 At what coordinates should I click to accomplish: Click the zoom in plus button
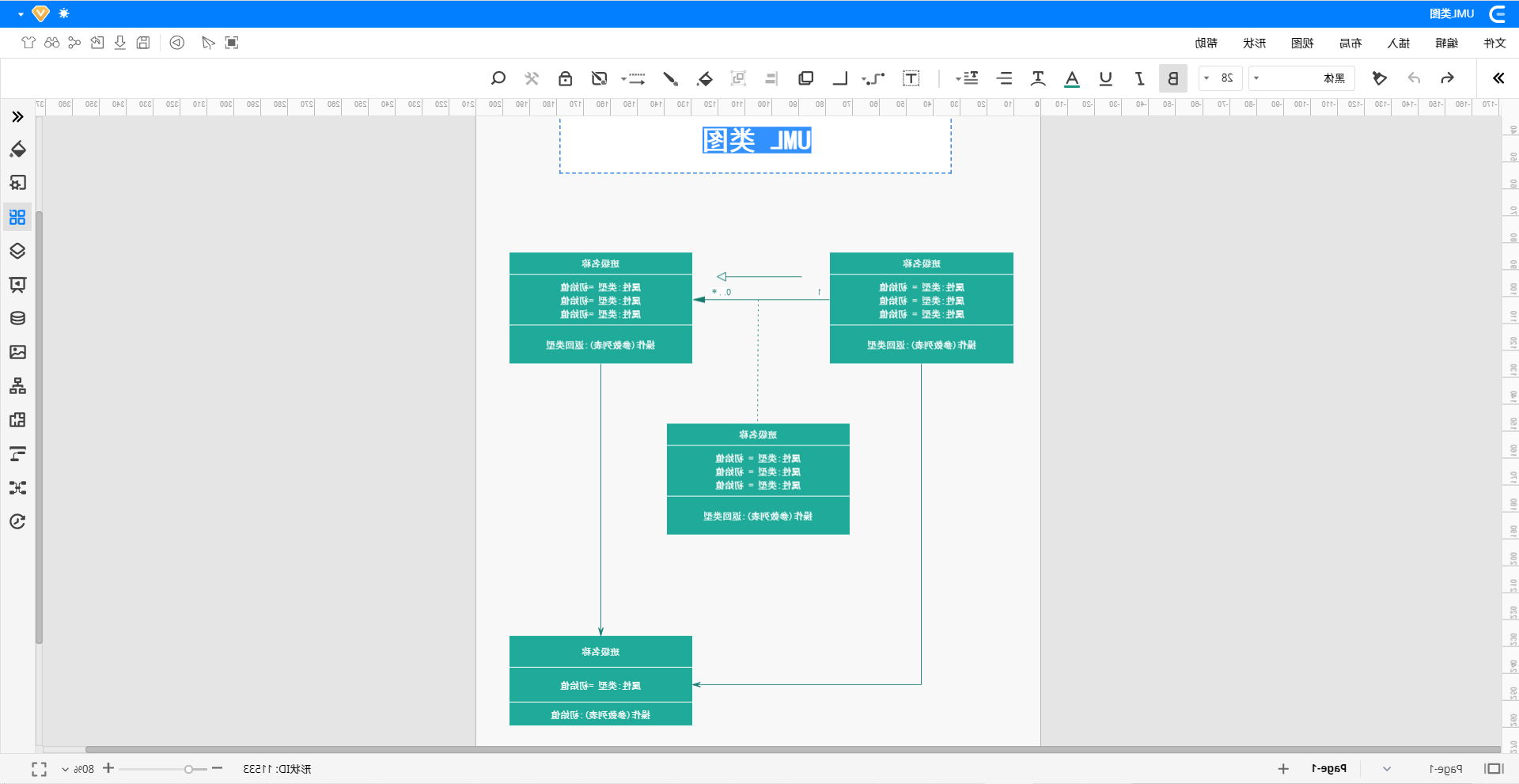(x=108, y=768)
